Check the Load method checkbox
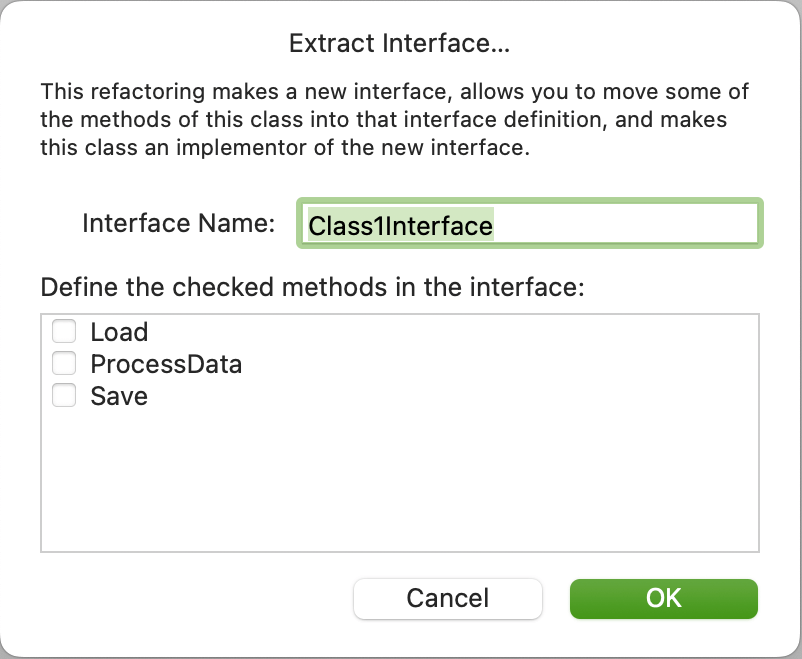The height and width of the screenshot is (659, 802). (x=64, y=332)
